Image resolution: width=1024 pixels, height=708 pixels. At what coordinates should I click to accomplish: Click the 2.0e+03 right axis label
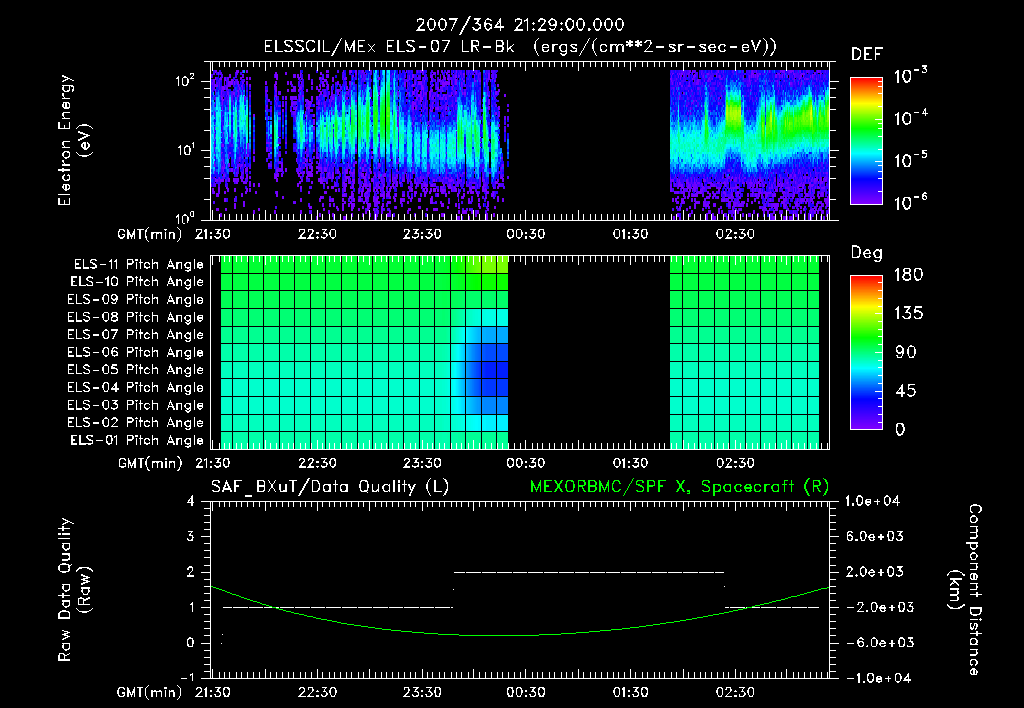click(x=875, y=572)
